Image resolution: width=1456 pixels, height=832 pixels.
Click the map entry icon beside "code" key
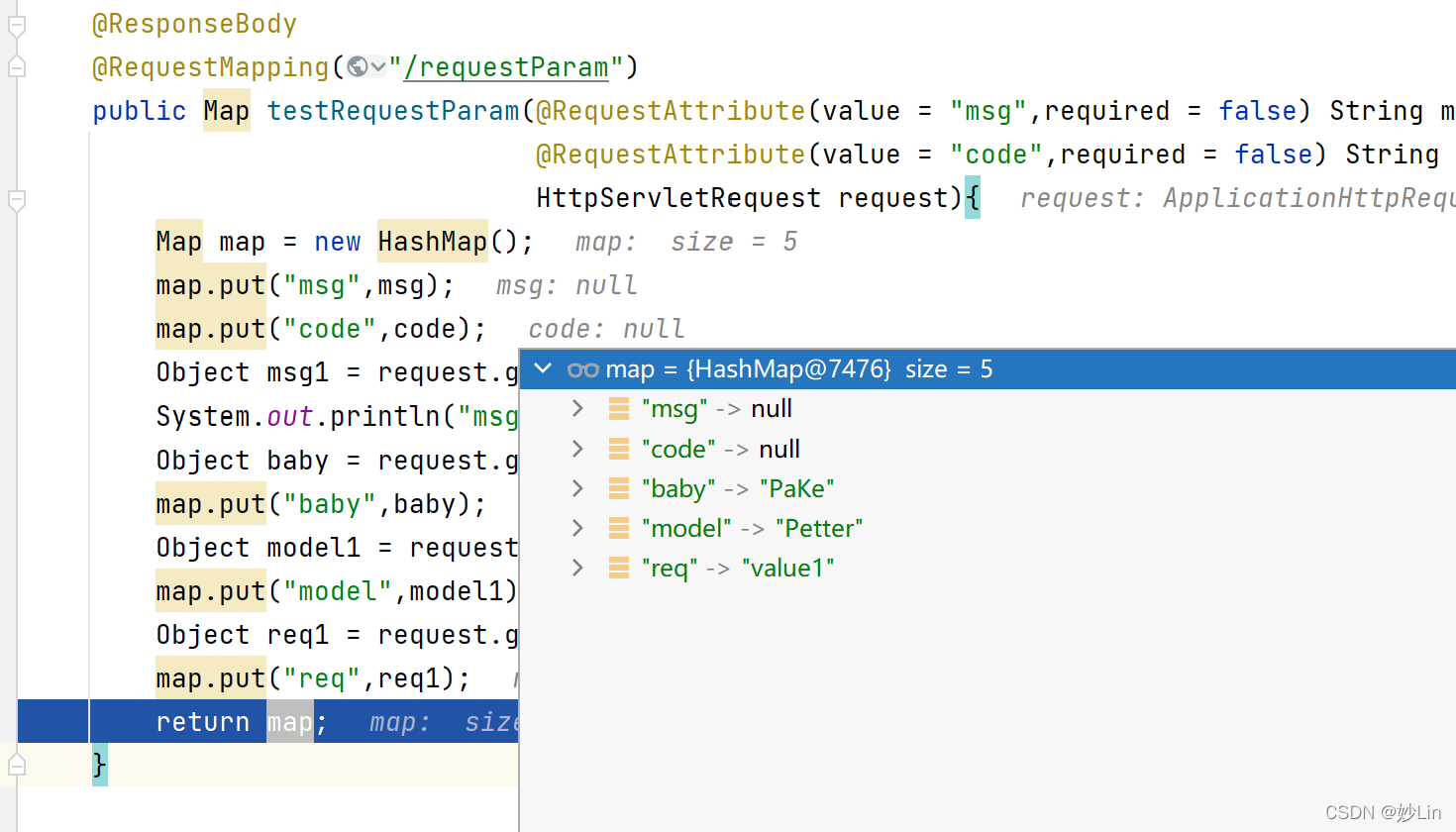point(618,448)
